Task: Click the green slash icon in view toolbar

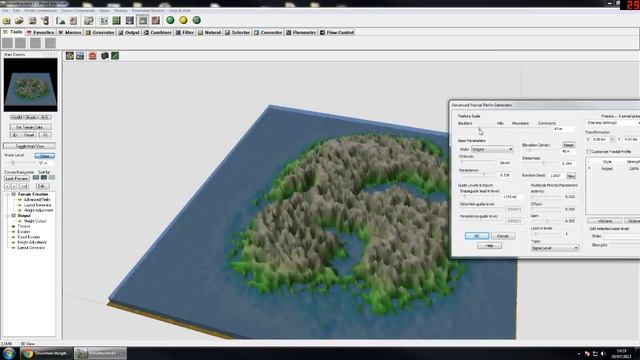Action: tap(115, 56)
